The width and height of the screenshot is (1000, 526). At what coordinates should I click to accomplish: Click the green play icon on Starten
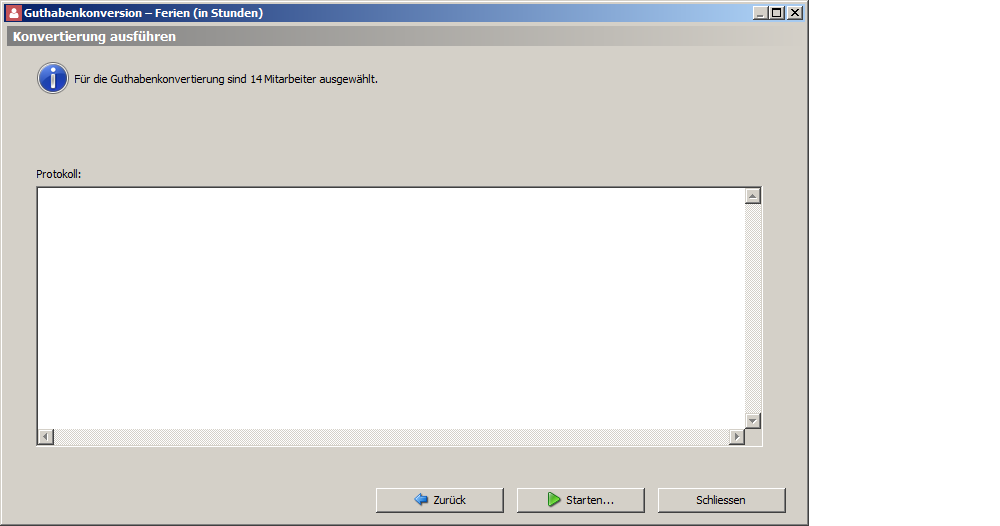pos(554,500)
